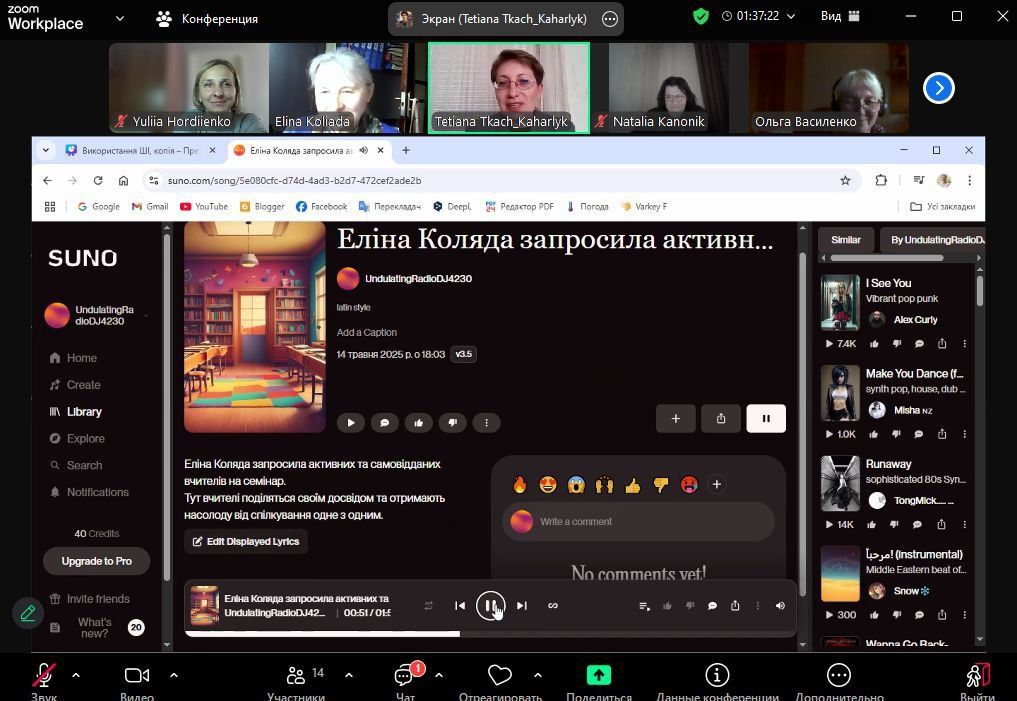Click the share icon in the bottom player
Screen dimensions: 1017x701
[x=735, y=606]
